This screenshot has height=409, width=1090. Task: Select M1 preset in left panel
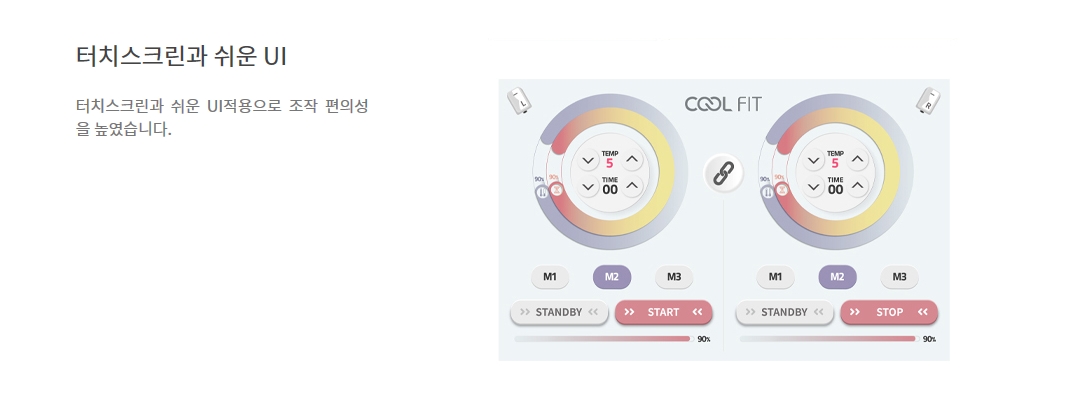click(550, 277)
